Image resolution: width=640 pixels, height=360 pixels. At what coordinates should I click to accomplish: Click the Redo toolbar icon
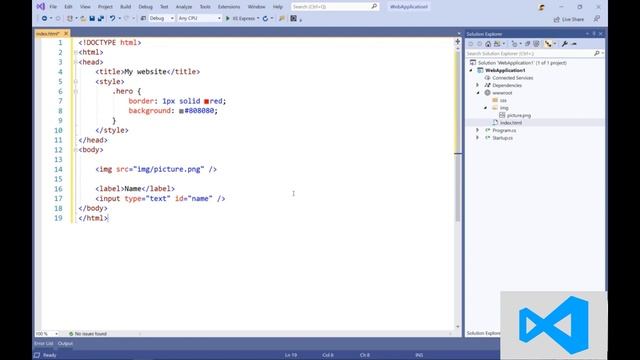(x=127, y=18)
